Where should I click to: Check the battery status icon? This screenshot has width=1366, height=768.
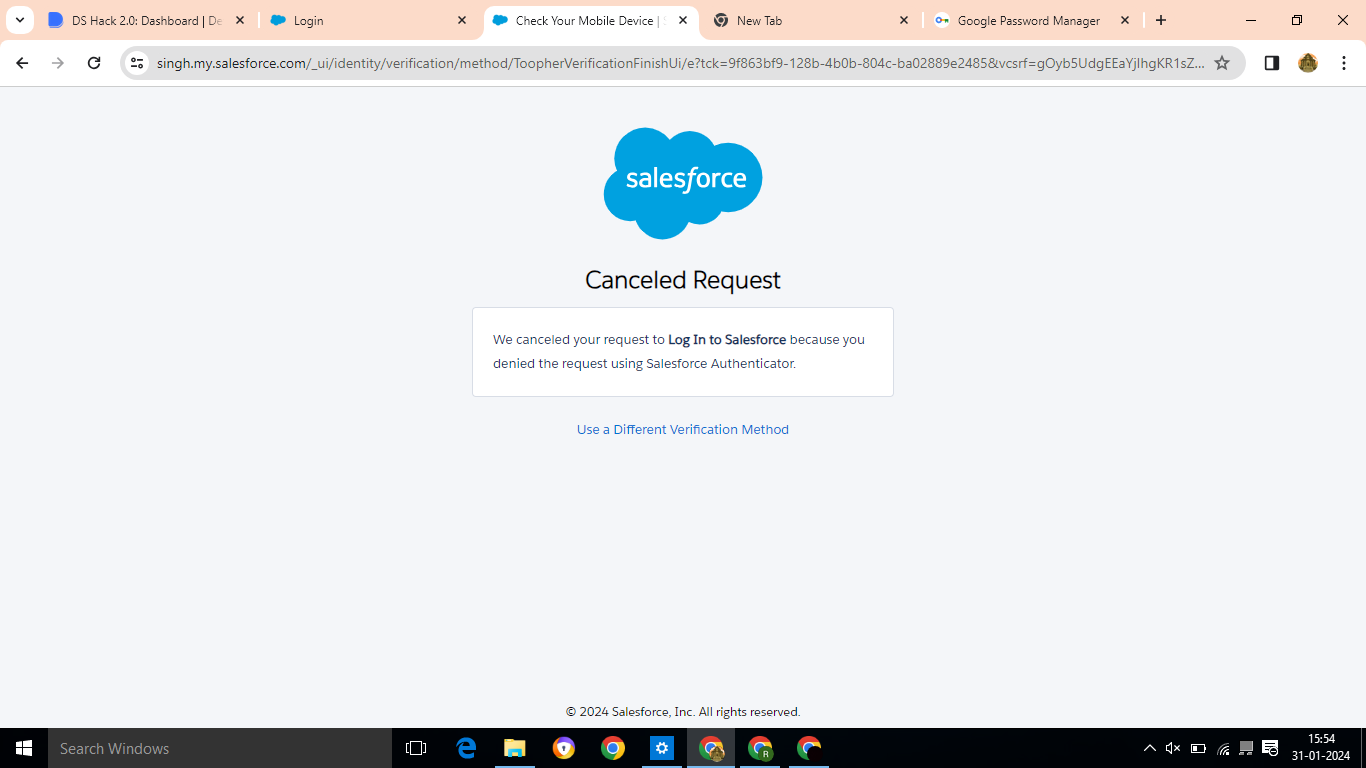[x=1198, y=748]
